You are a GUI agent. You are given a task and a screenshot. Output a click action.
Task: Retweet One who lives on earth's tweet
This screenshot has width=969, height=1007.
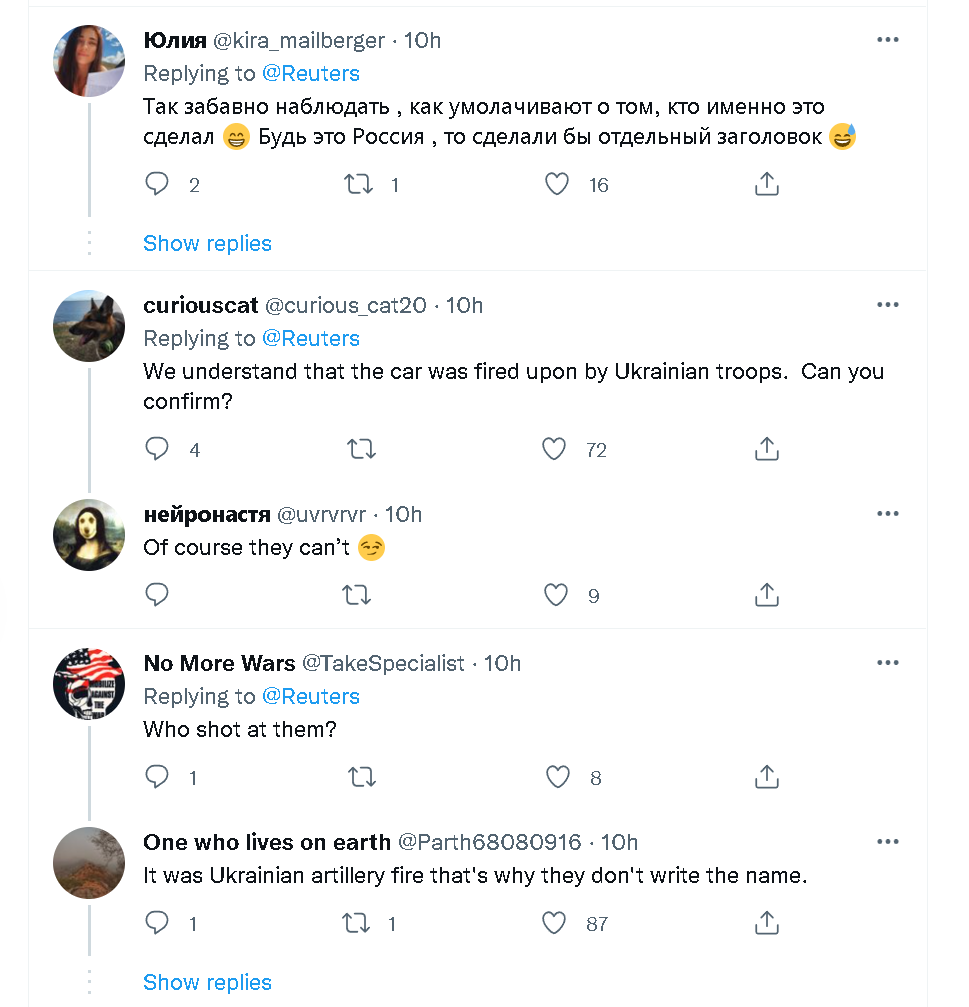tap(358, 923)
